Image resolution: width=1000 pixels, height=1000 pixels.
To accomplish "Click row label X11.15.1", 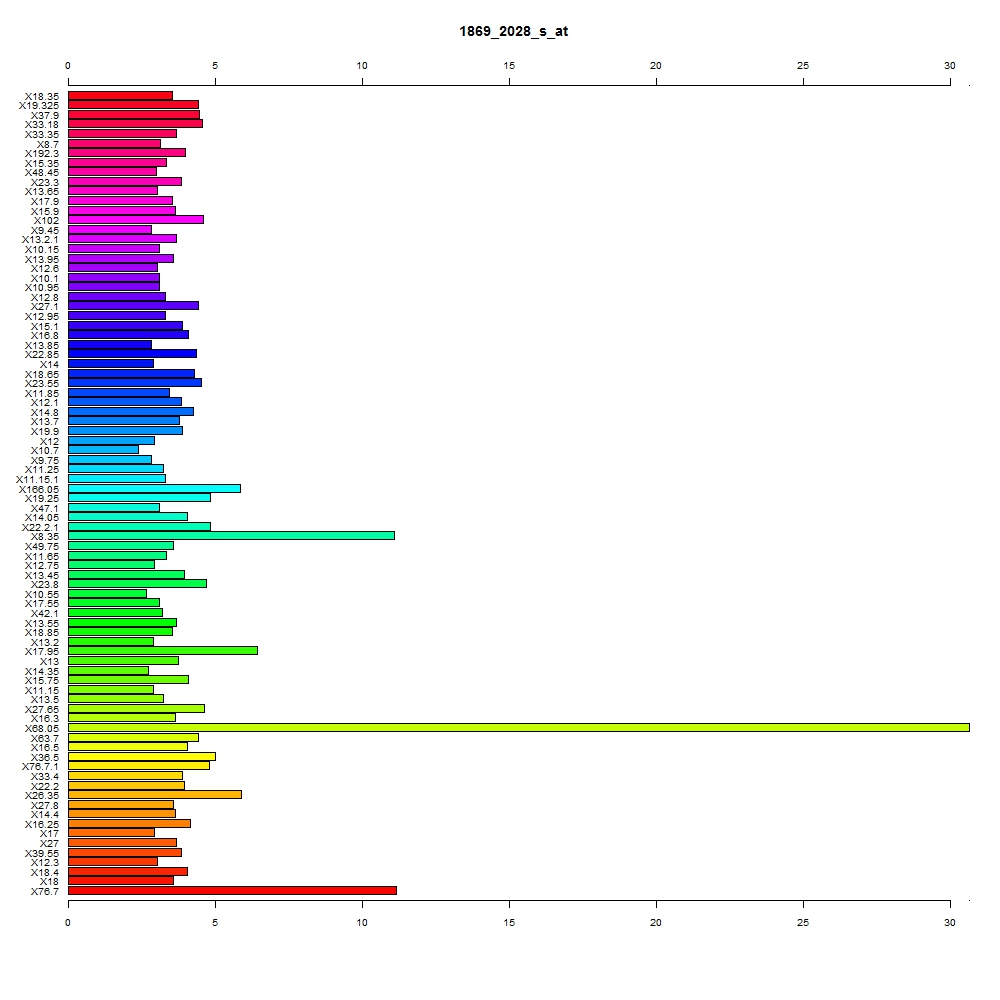I will point(37,480).
